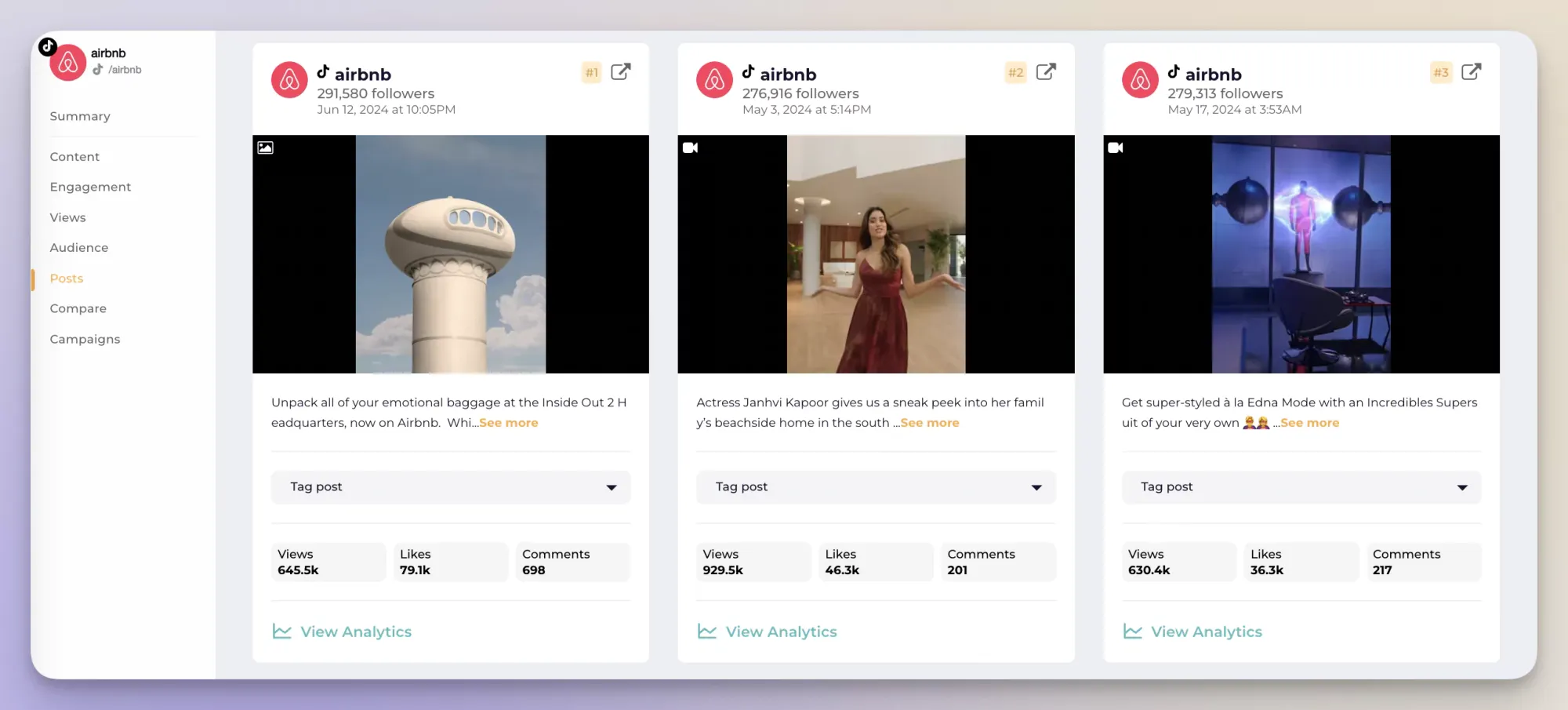Open Tag post dropdown on post #3
1568x710 pixels.
click(x=1301, y=487)
